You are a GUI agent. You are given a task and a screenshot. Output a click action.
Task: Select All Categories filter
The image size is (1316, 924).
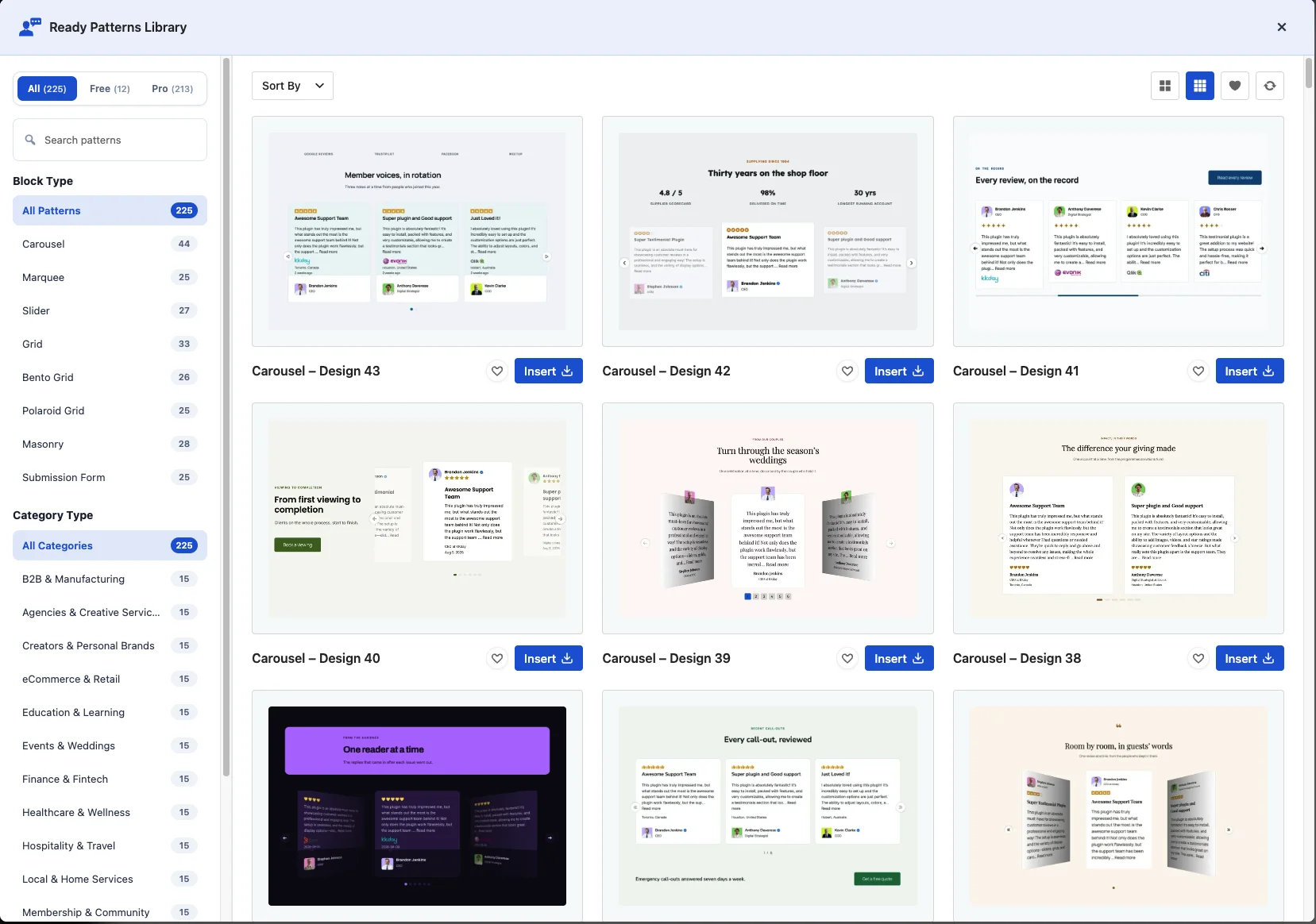tap(110, 545)
